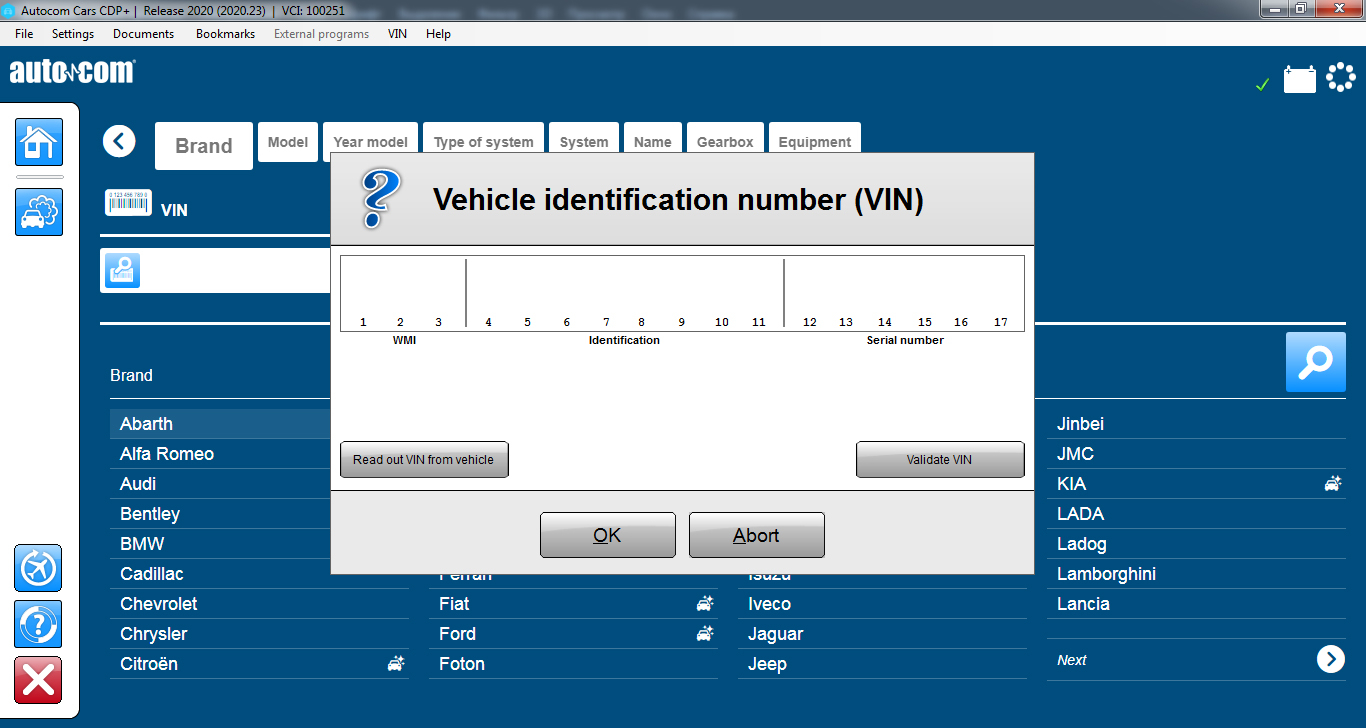The height and width of the screenshot is (728, 1366).
Task: Click the car icon beside Citroën
Action: point(396,664)
